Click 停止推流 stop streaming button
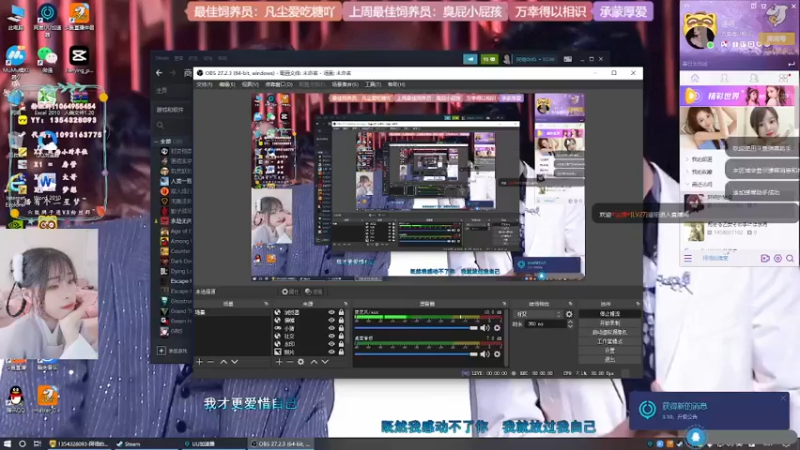800x450 pixels. click(610, 314)
